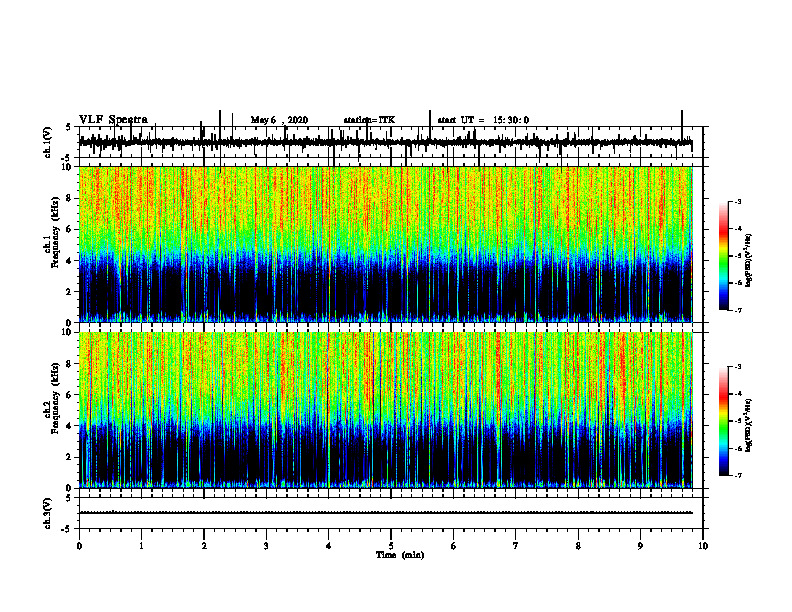The width and height of the screenshot is (792, 612).
Task: Click time axis tick label '4'
Action: point(329,546)
